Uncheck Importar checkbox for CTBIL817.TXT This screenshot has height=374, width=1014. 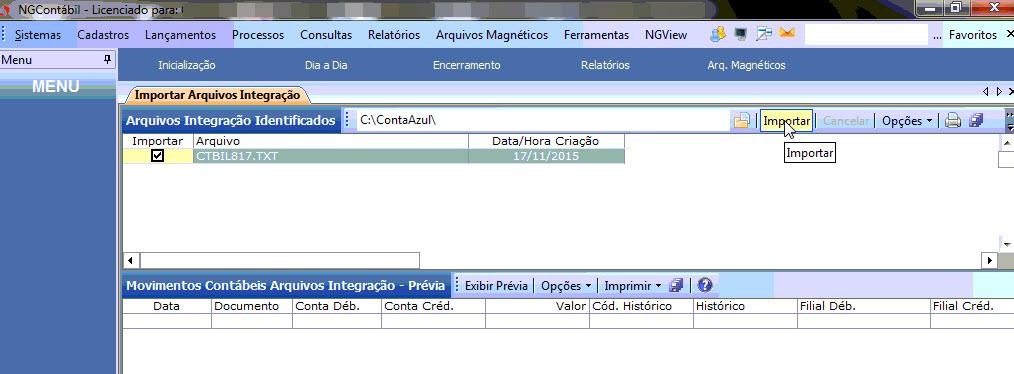coord(157,156)
